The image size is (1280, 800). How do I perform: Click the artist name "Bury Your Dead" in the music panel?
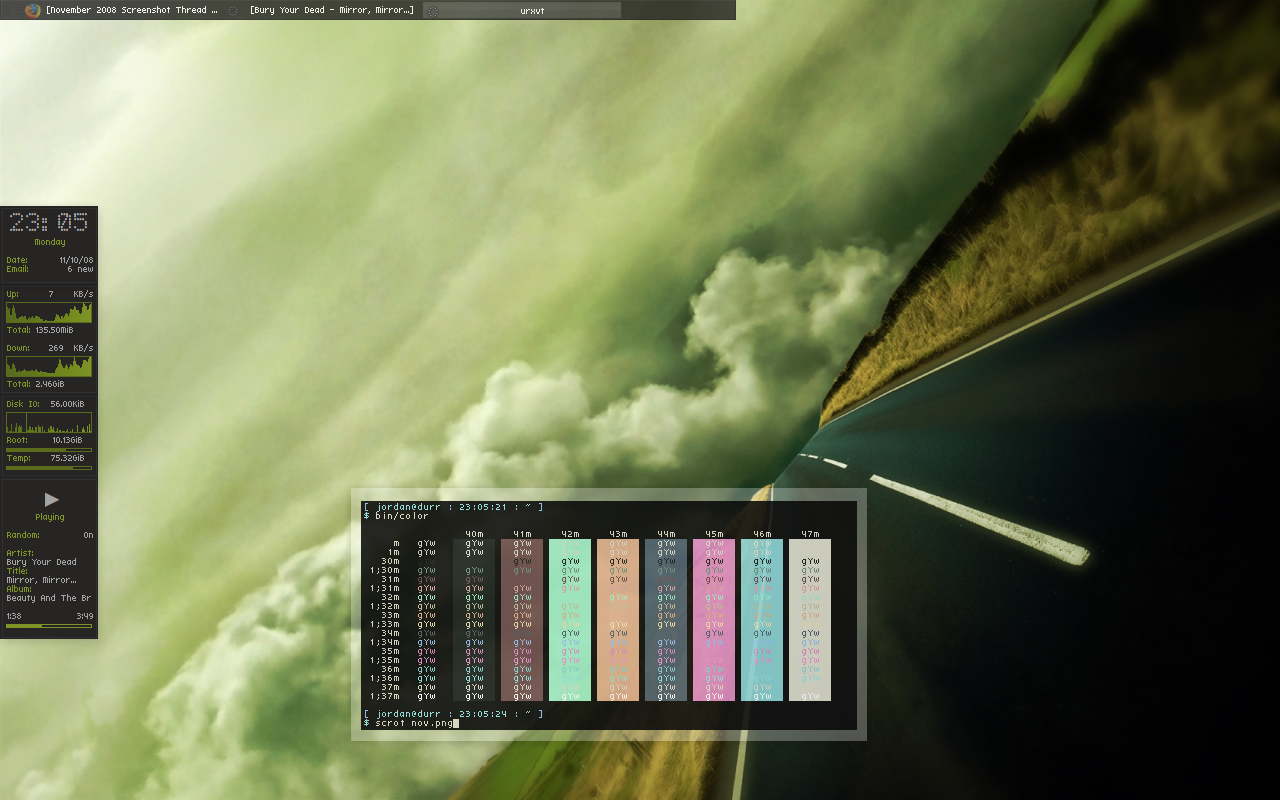pyautogui.click(x=41, y=562)
